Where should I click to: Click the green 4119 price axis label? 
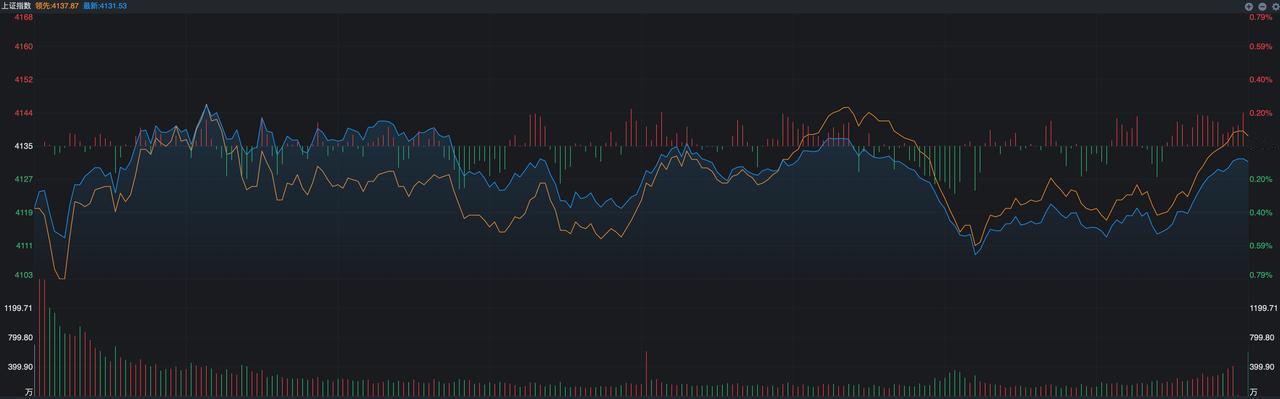pos(24,212)
